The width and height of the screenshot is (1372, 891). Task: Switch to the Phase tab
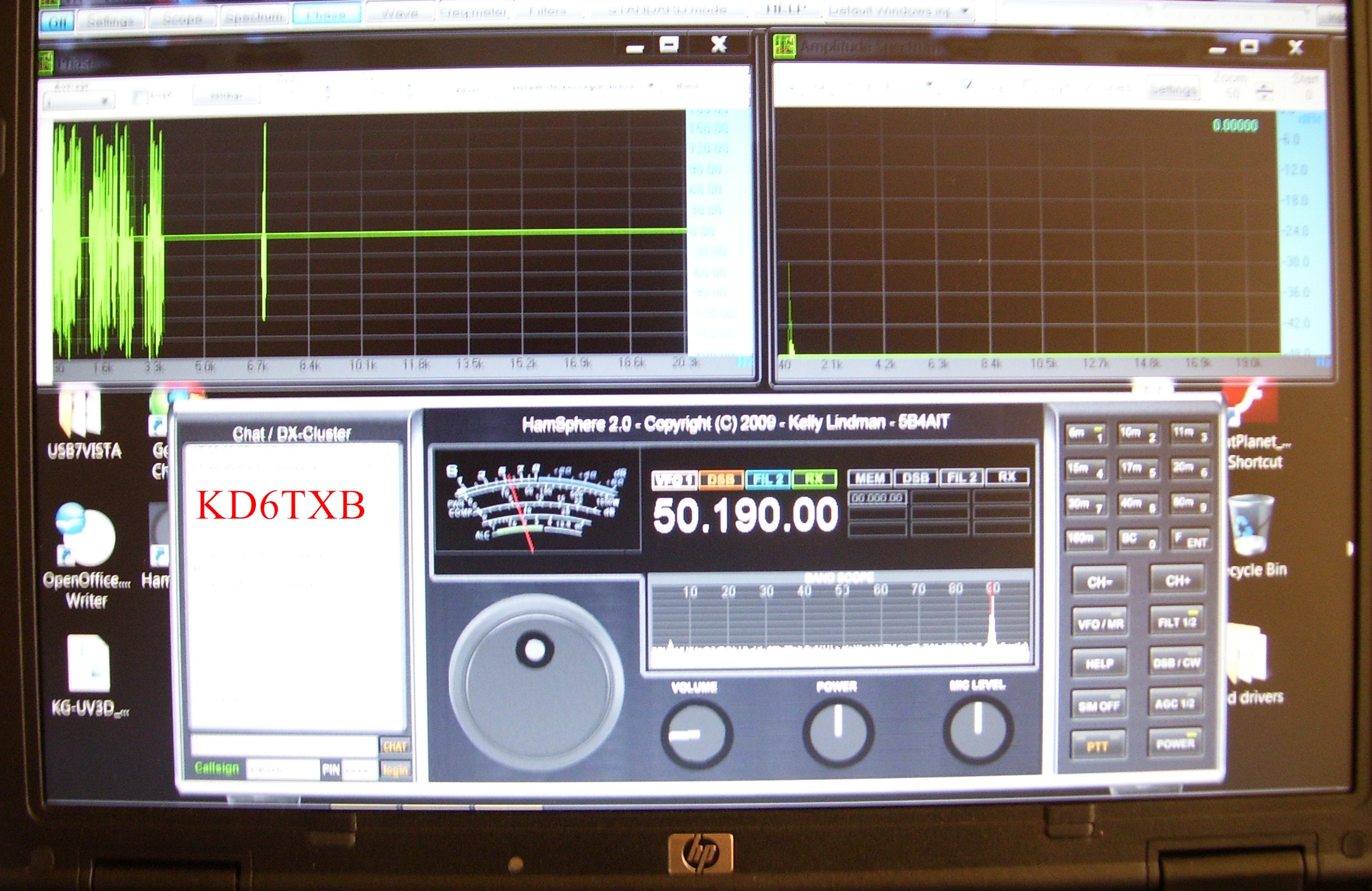pyautogui.click(x=326, y=14)
